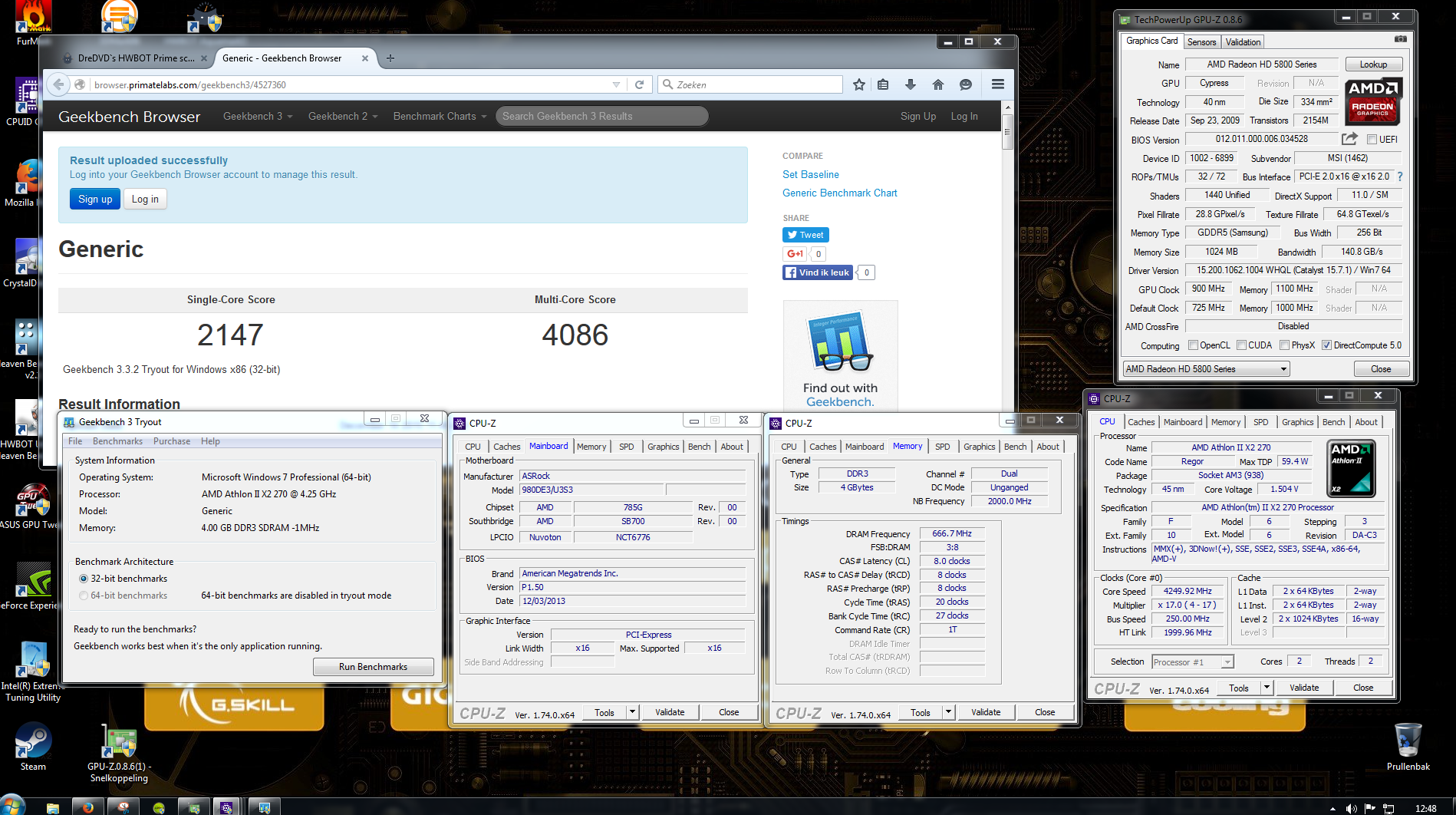Open Firefox hamburger menu

(x=998, y=84)
